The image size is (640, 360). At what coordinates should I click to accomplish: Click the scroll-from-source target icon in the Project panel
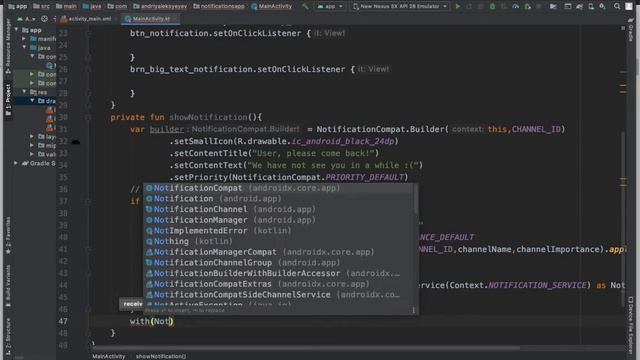pos(44,19)
